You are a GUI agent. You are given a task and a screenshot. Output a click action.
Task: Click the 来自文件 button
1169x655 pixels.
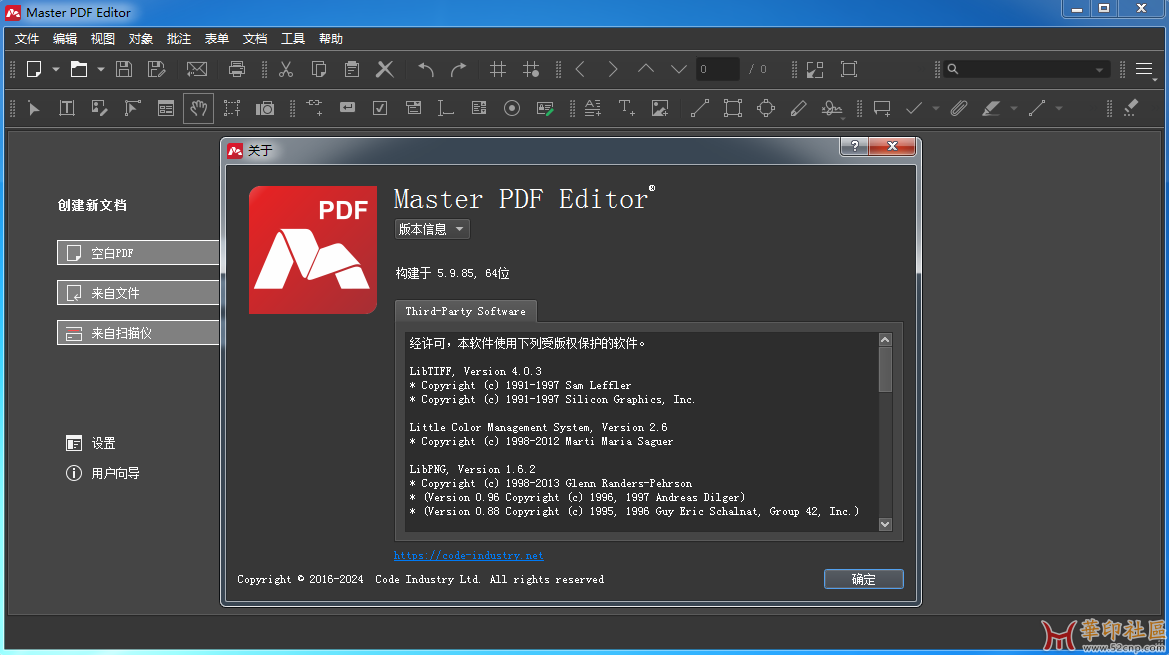(x=139, y=293)
